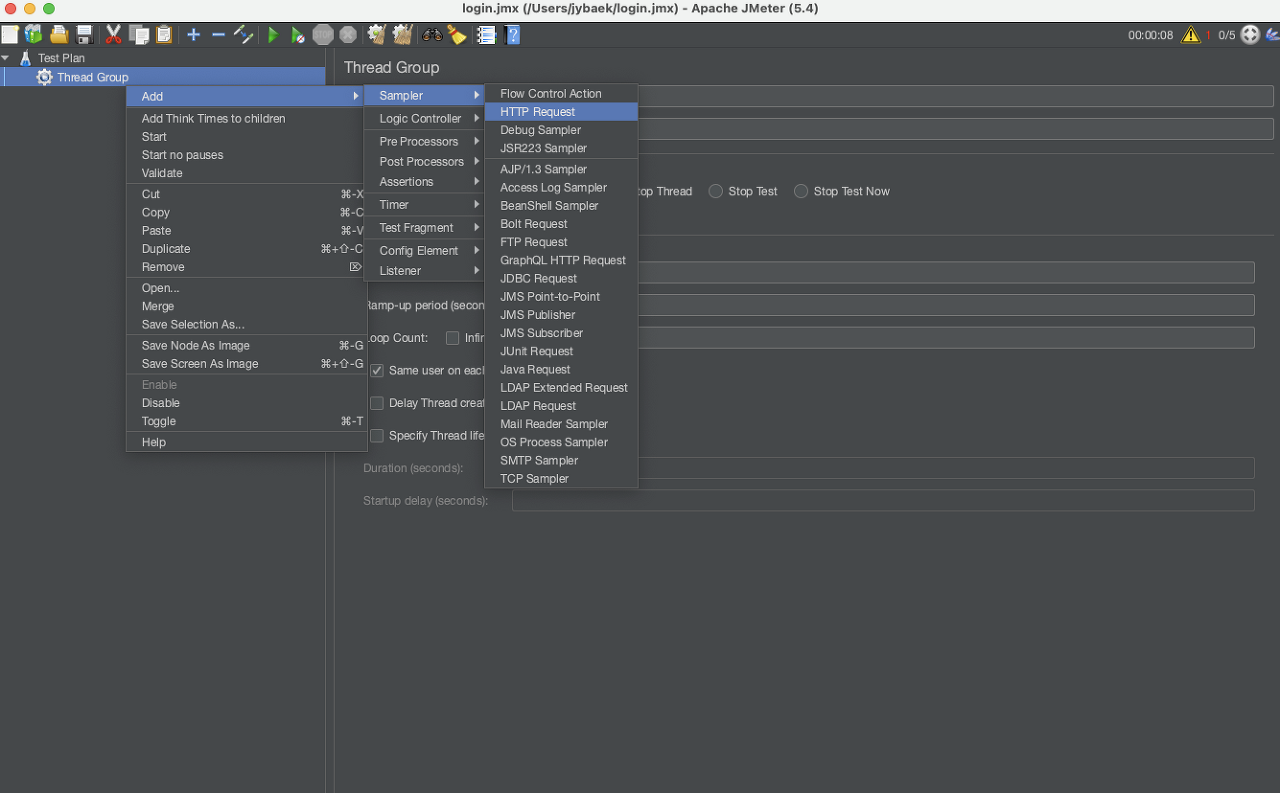Select JSR223 Sampler menu entry
This screenshot has height=793, width=1280.
click(x=561, y=148)
